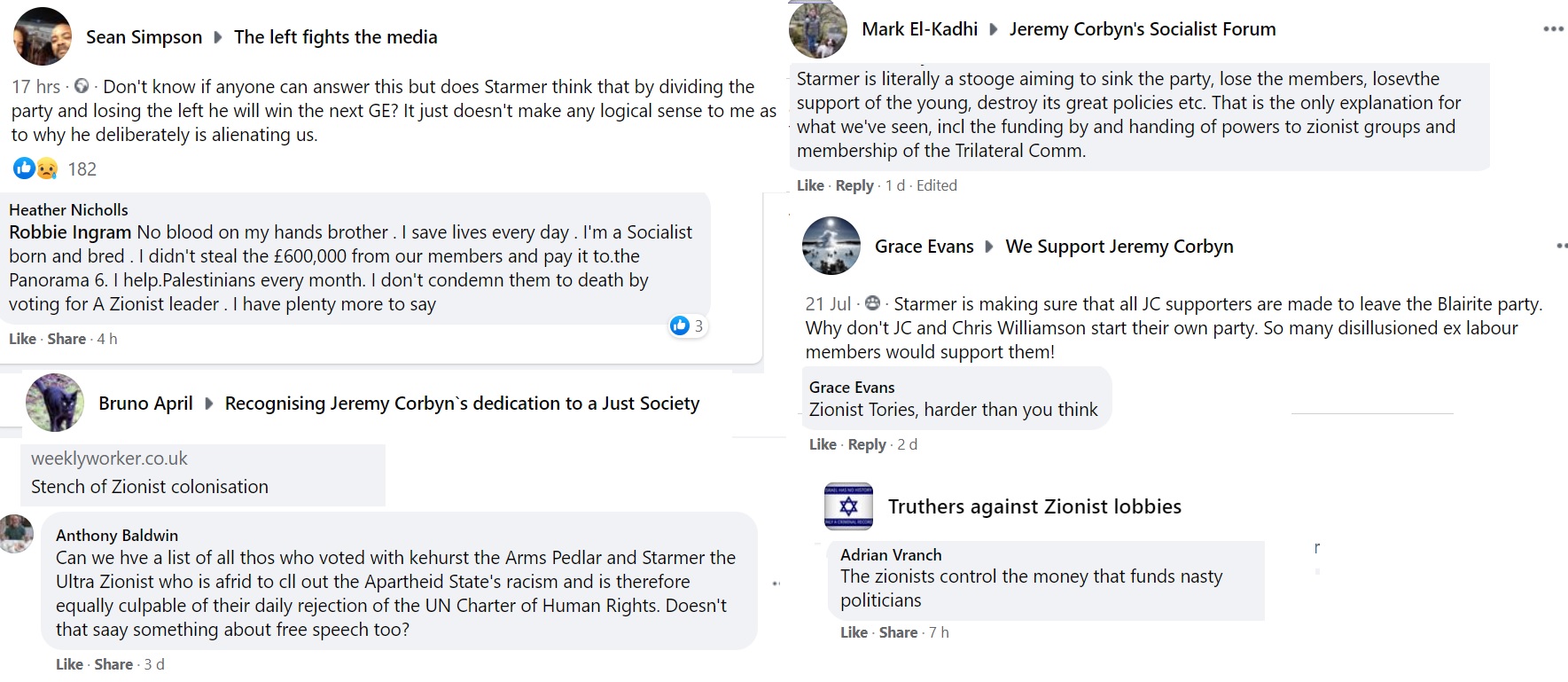This screenshot has height=682, width=1568.
Task: Click Grace Evans's profile avatar
Action: point(831,246)
